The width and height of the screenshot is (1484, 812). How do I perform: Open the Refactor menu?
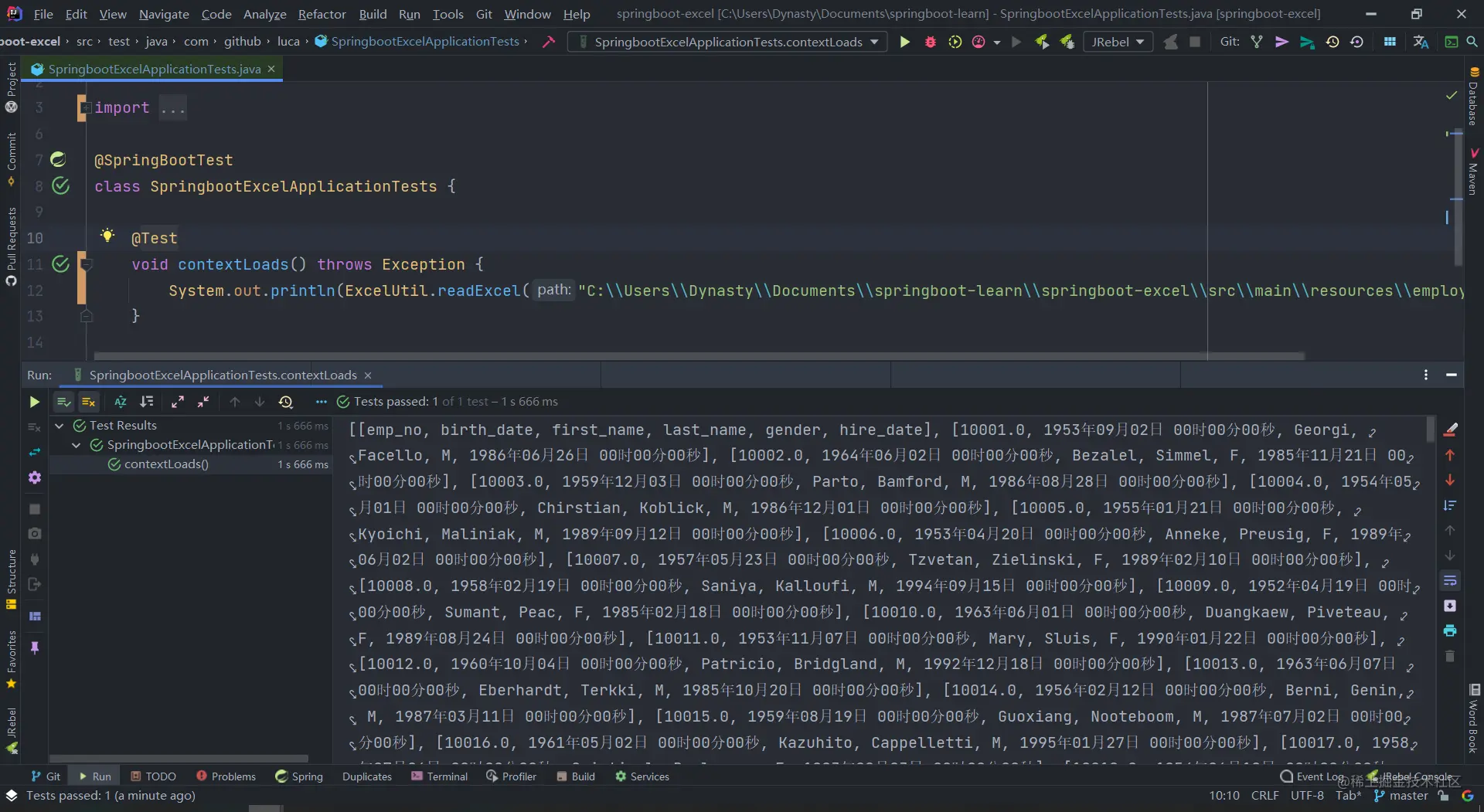[x=322, y=14]
